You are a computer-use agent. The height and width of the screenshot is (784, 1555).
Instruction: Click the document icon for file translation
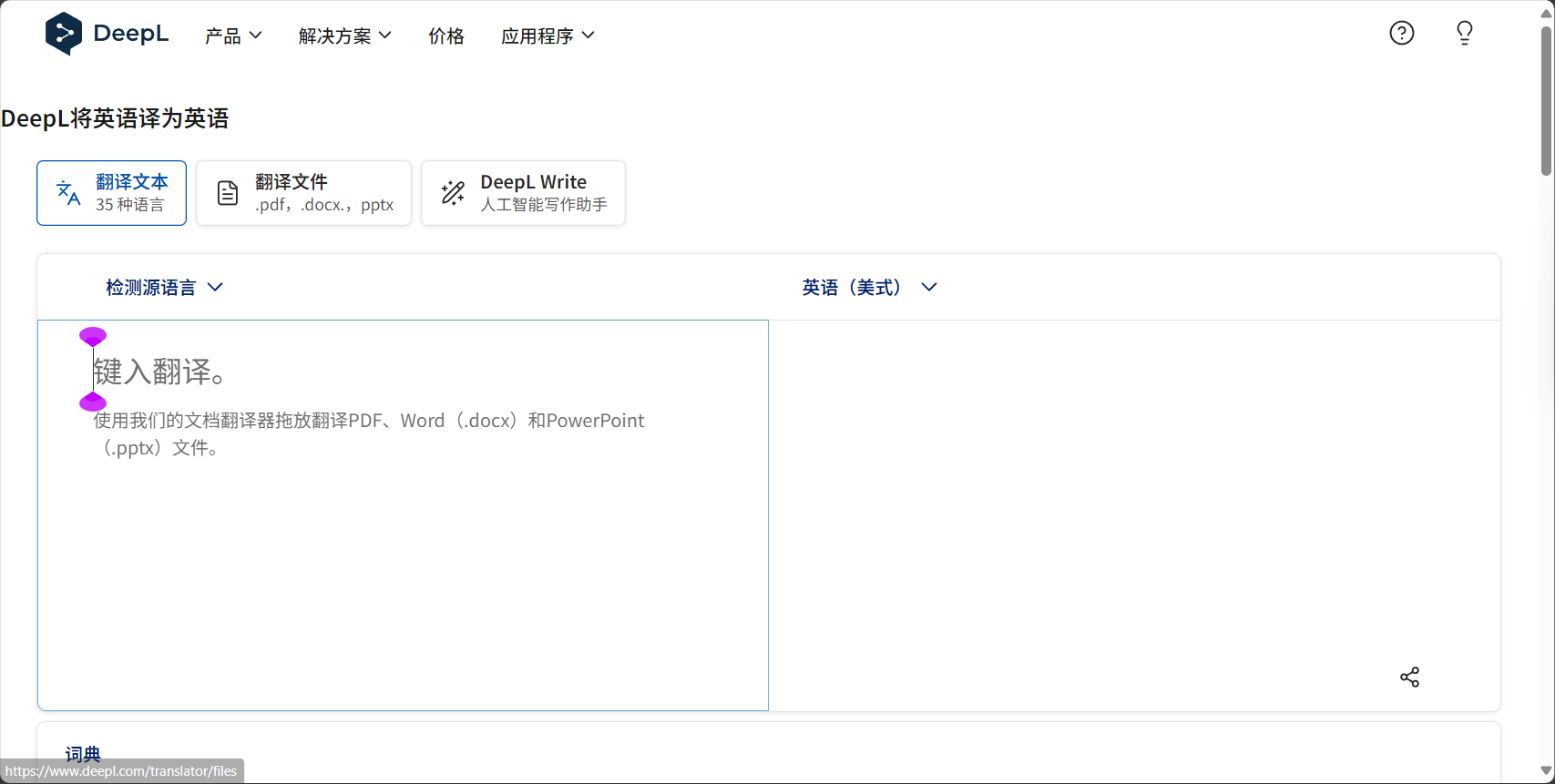click(228, 193)
